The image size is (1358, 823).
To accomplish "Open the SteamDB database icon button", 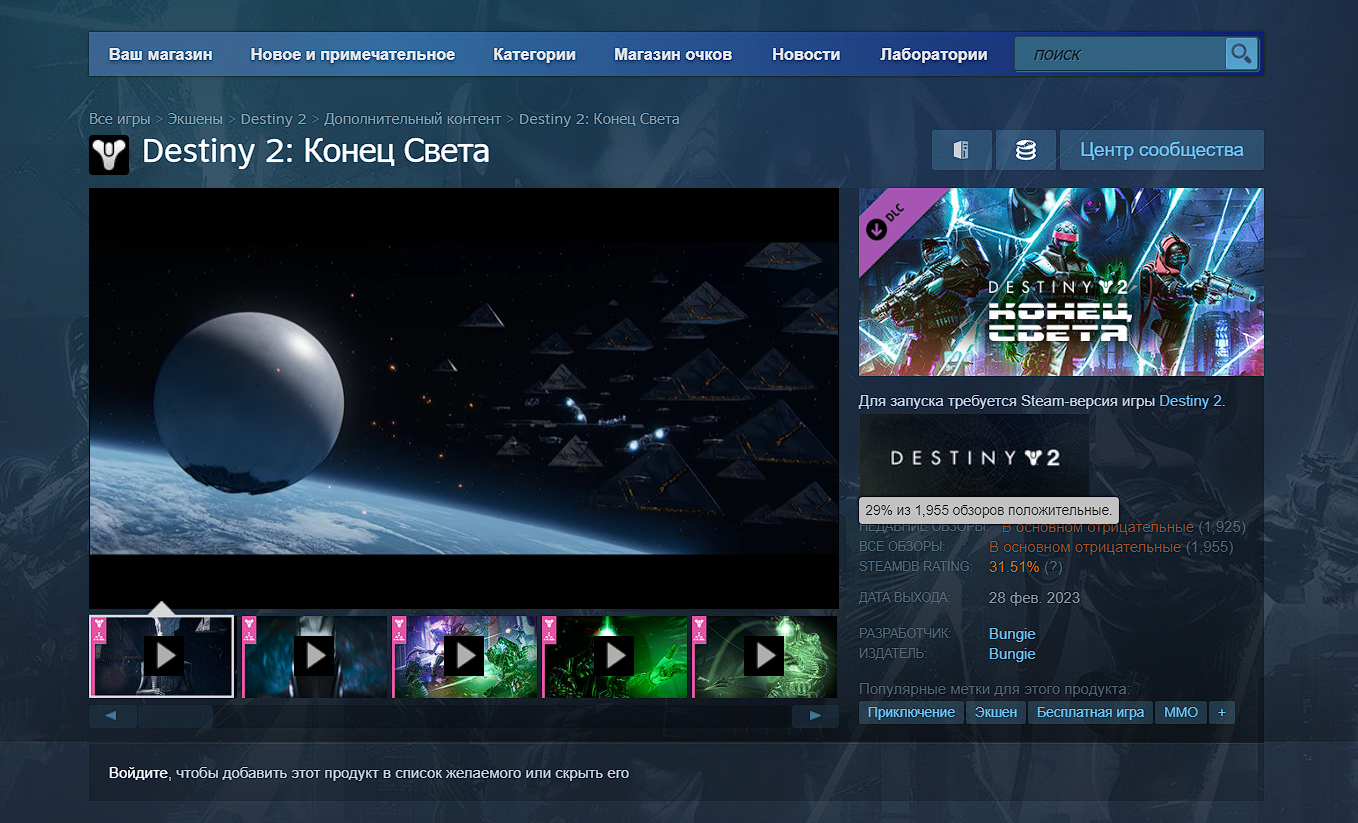I will click(x=1025, y=150).
